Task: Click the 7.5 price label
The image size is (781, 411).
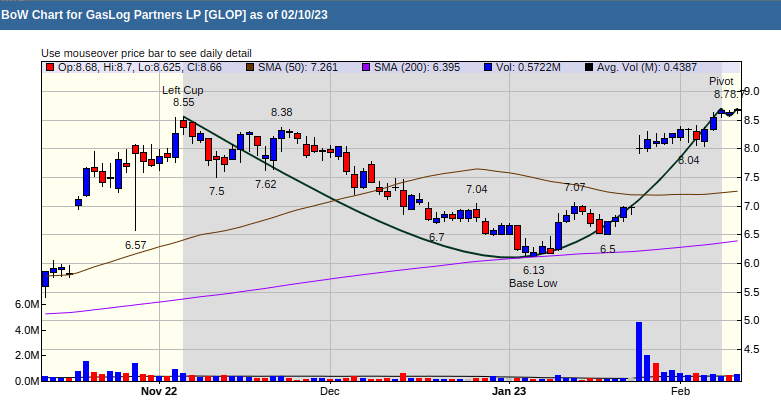Action: (x=217, y=191)
